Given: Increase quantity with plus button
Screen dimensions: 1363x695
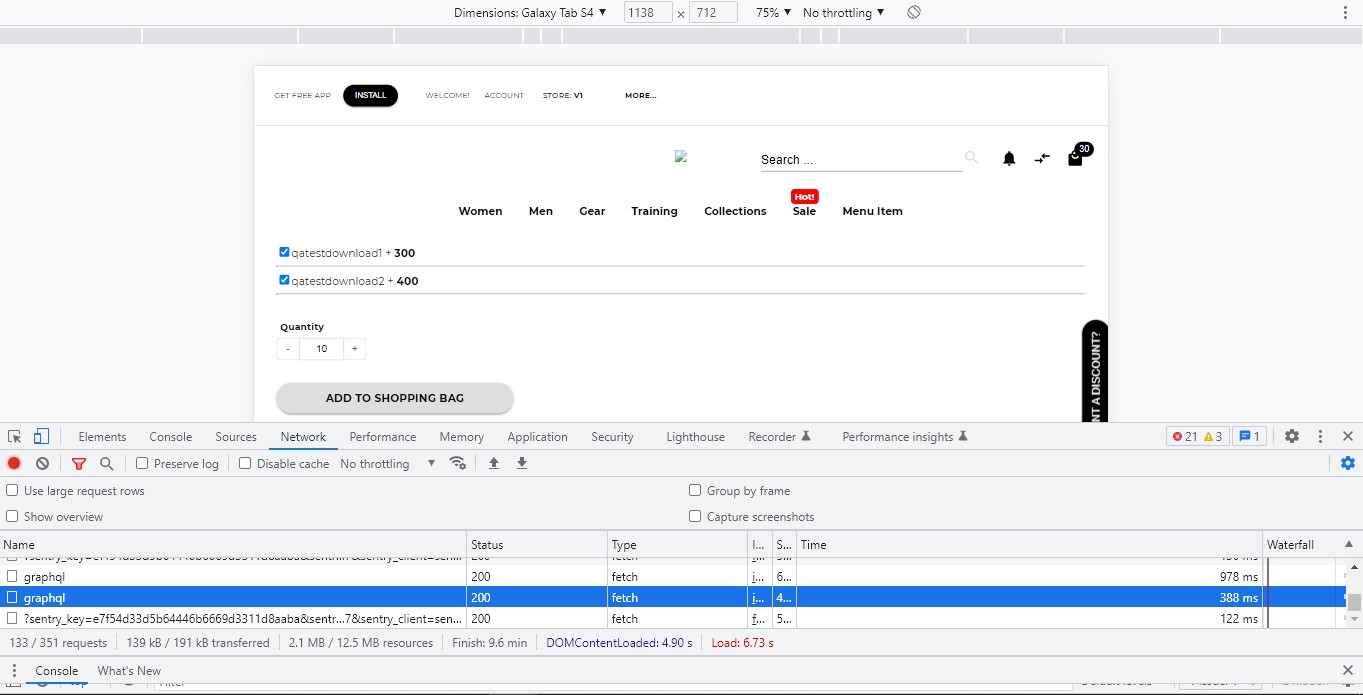Looking at the screenshot, I should [355, 349].
